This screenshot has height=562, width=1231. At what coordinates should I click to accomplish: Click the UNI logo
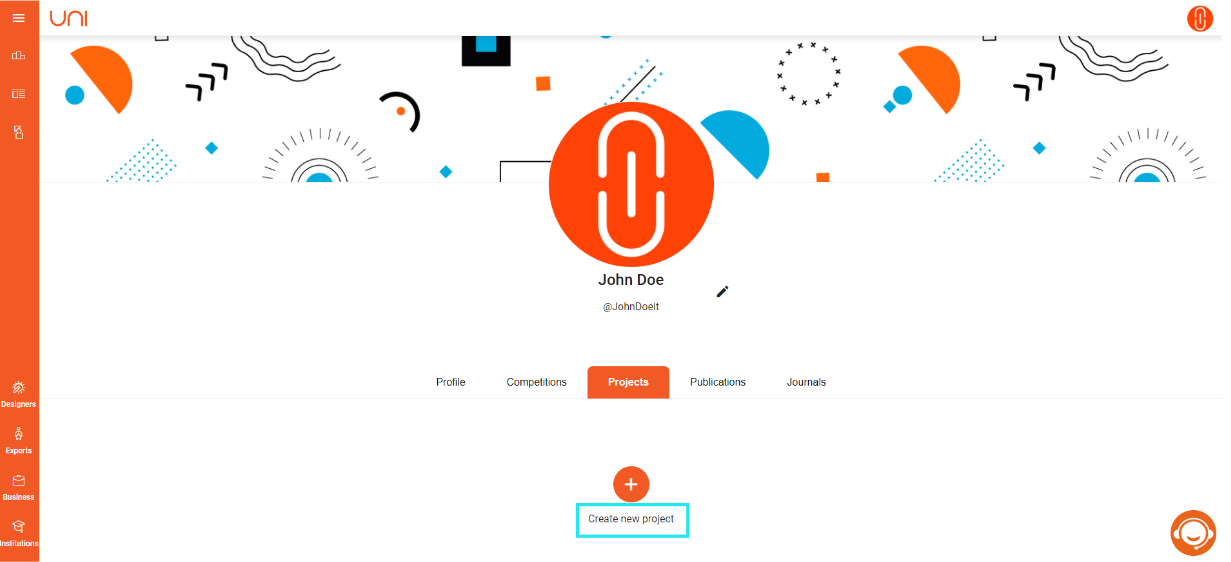click(x=70, y=17)
